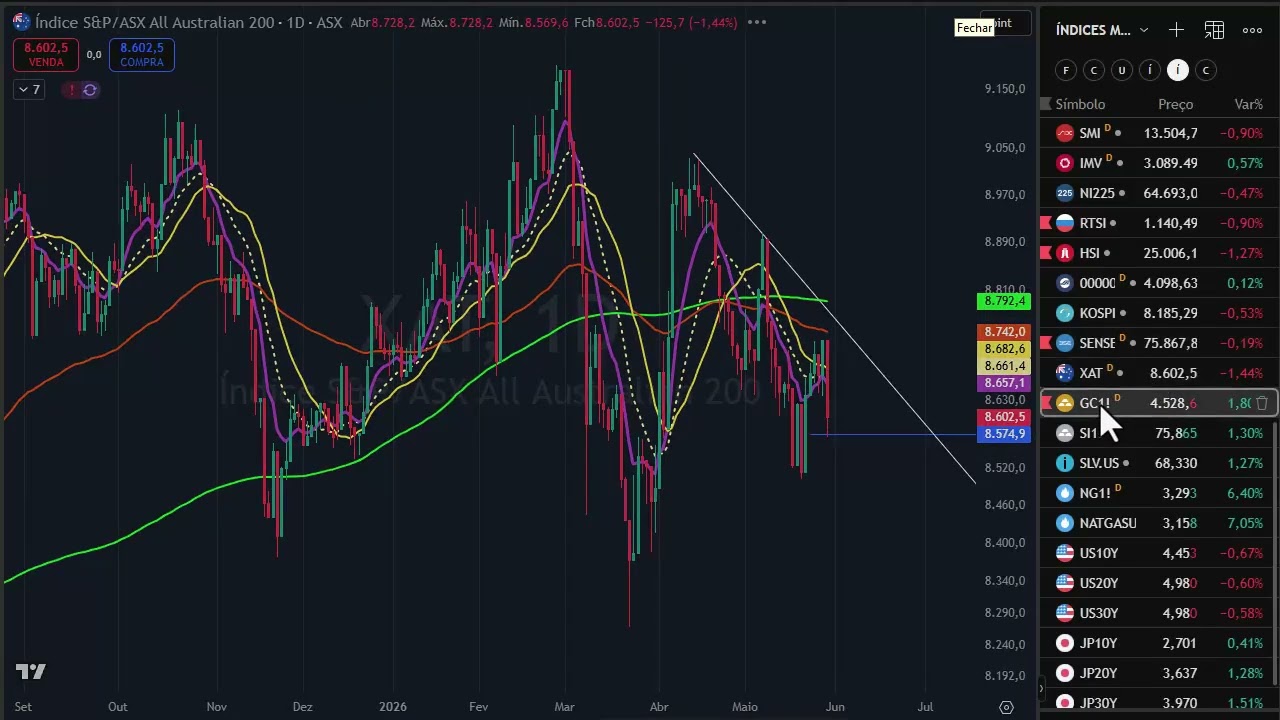Viewport: 1280px width, 720px height.
Task: Switch to the F watchlist tab
Action: (x=1066, y=70)
